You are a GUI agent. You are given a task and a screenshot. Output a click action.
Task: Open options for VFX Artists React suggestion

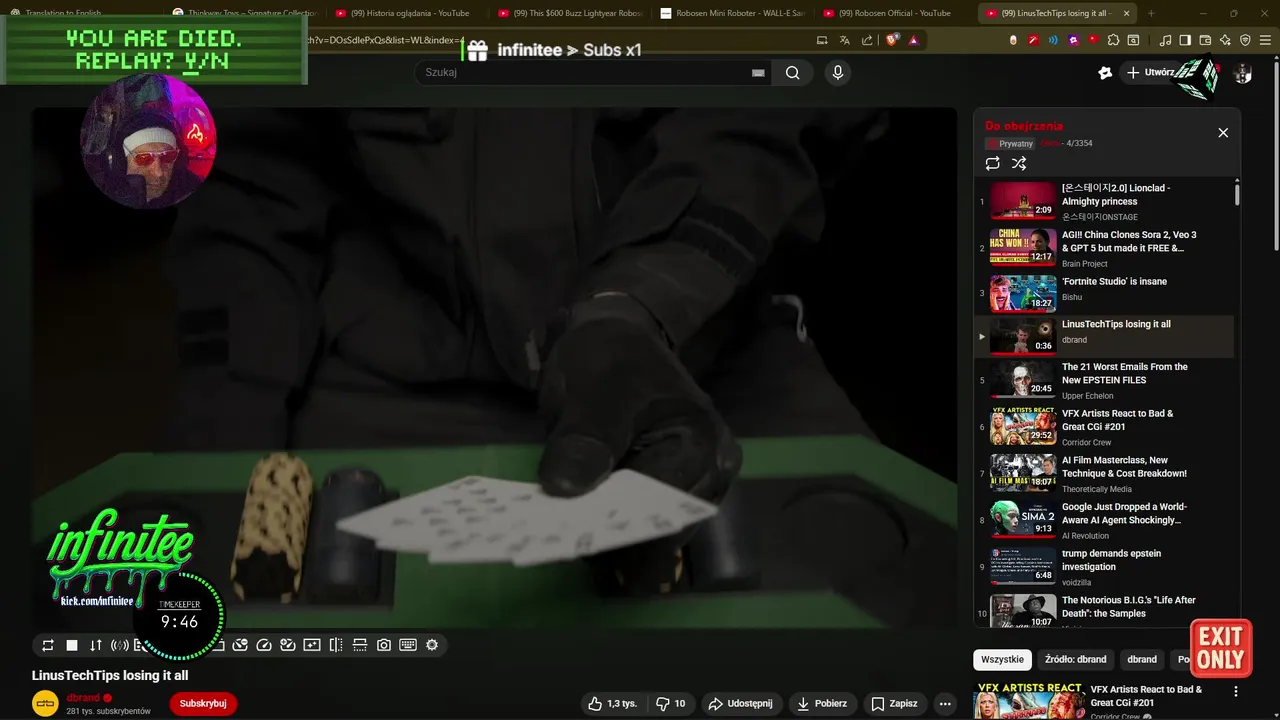click(x=1236, y=691)
